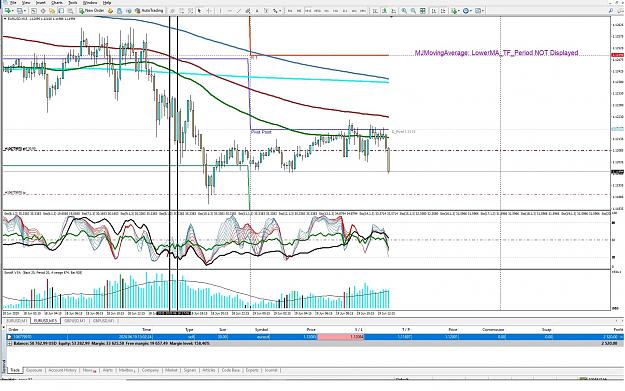Select the trendline drawing tool
The image size is (625, 391).
pos(239,11)
